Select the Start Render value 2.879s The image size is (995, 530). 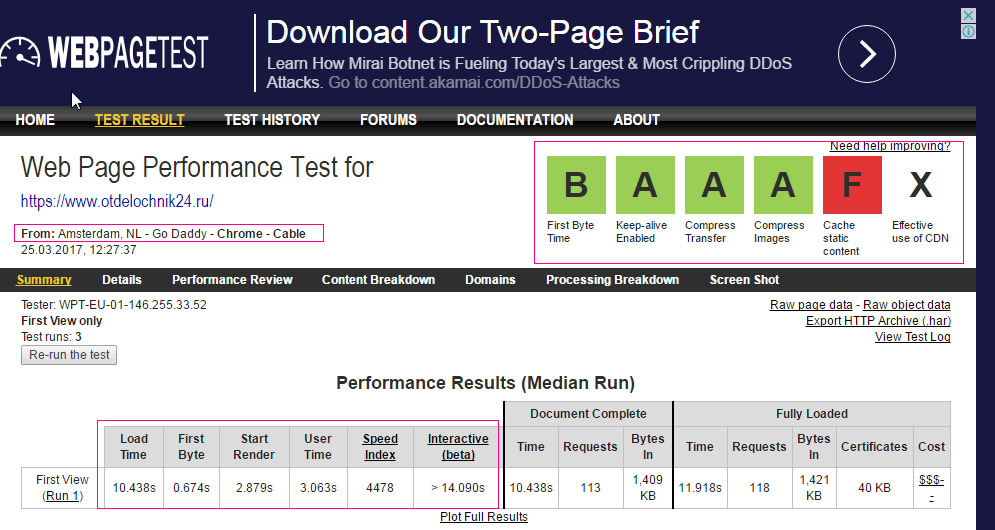[x=254, y=488]
